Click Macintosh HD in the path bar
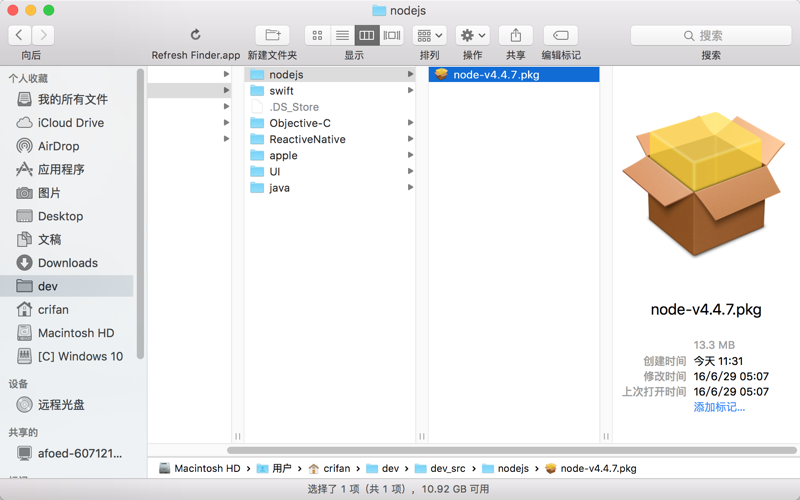 [200, 468]
